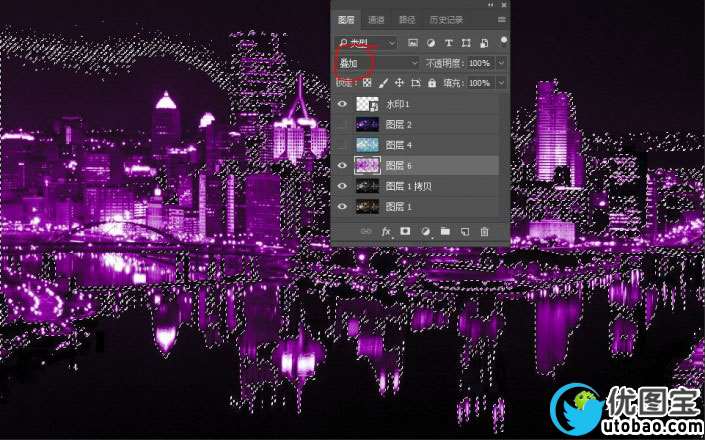Open the layers panel flyout menu
The image size is (705, 440).
click(x=501, y=20)
